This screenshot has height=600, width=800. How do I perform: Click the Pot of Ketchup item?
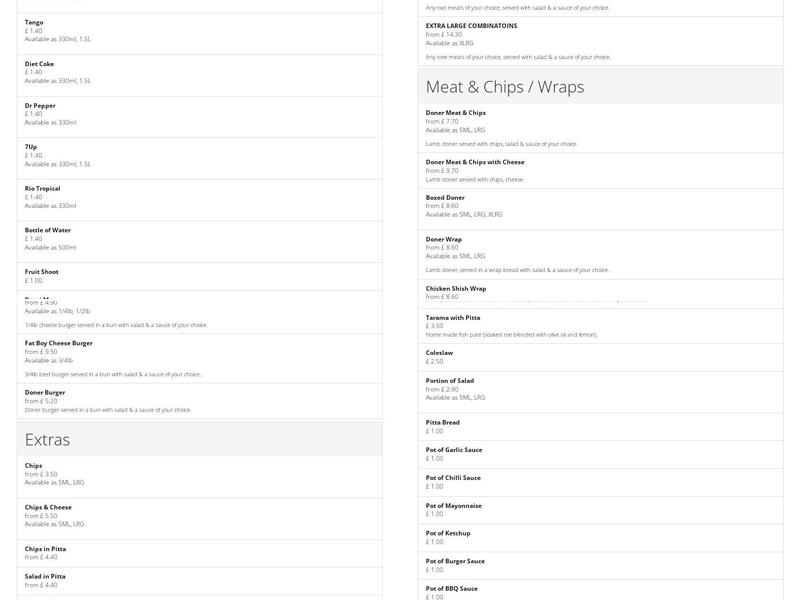[x=448, y=533]
